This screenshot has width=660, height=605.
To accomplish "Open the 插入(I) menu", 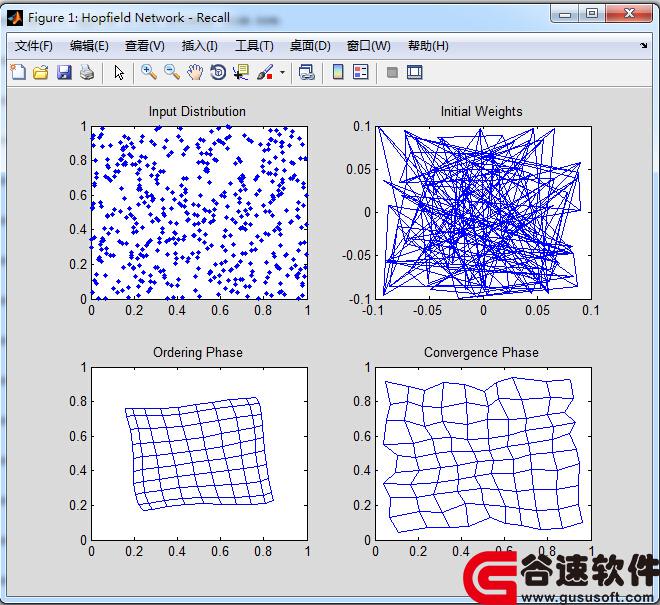I will coord(200,45).
